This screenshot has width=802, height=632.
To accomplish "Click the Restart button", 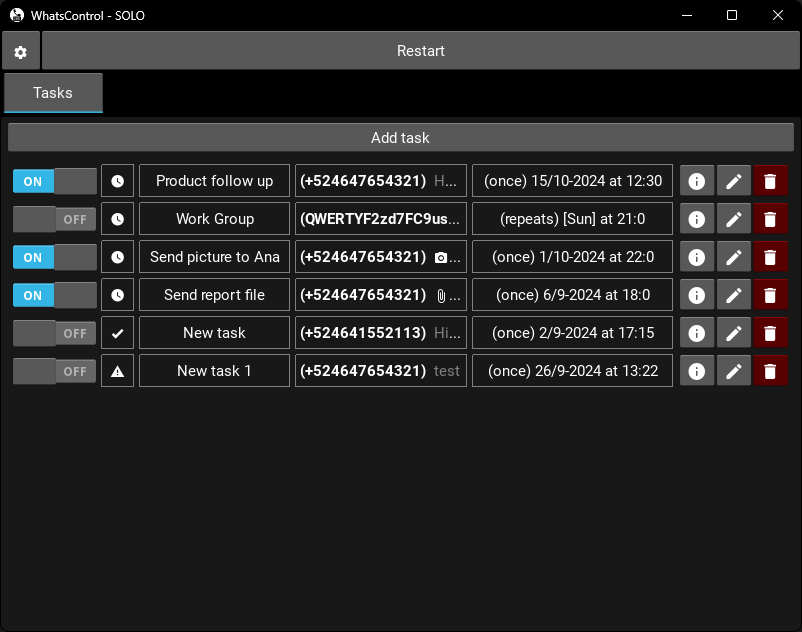I will point(420,51).
